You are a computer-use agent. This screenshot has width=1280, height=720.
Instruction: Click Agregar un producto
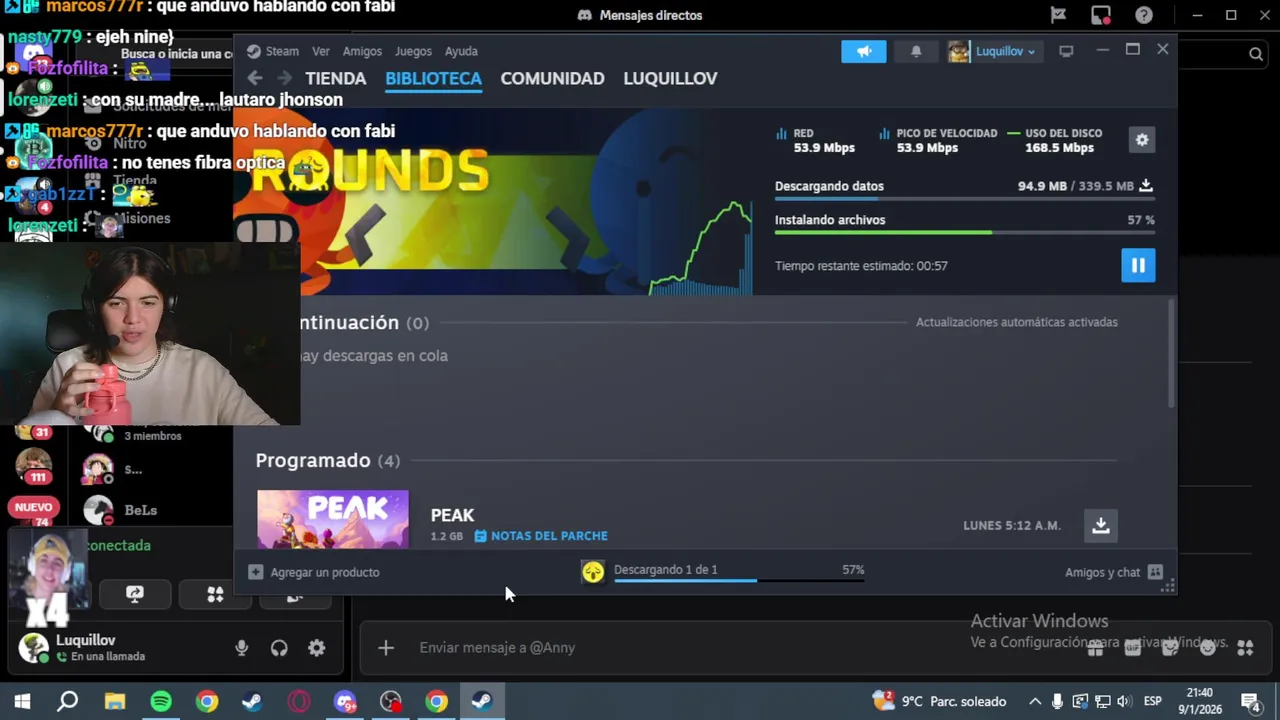[x=314, y=572]
